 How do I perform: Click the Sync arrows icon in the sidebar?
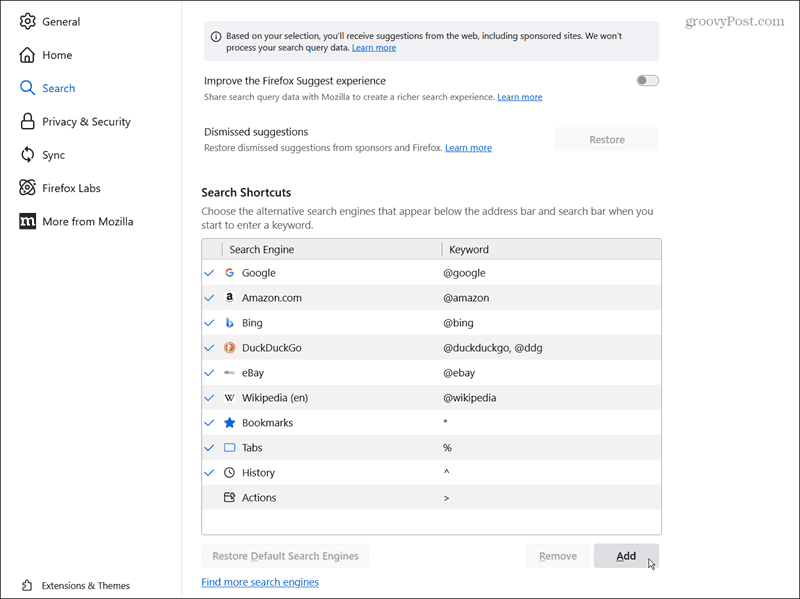pyautogui.click(x=28, y=154)
